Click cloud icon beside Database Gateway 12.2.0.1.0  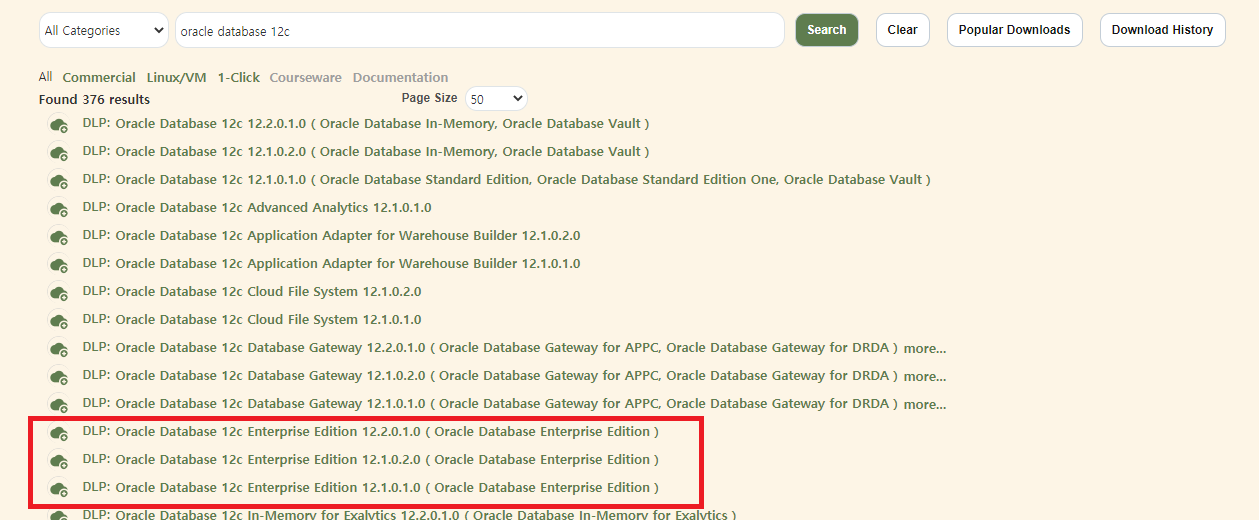[59, 349]
